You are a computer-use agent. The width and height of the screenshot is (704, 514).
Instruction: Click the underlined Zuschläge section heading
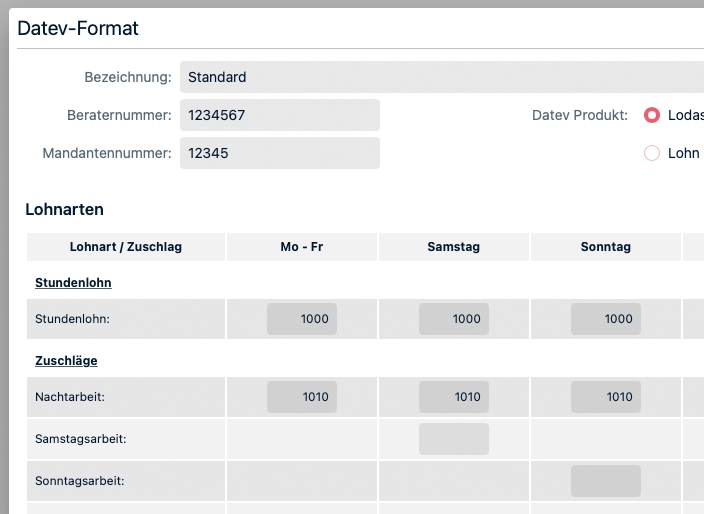point(66,361)
